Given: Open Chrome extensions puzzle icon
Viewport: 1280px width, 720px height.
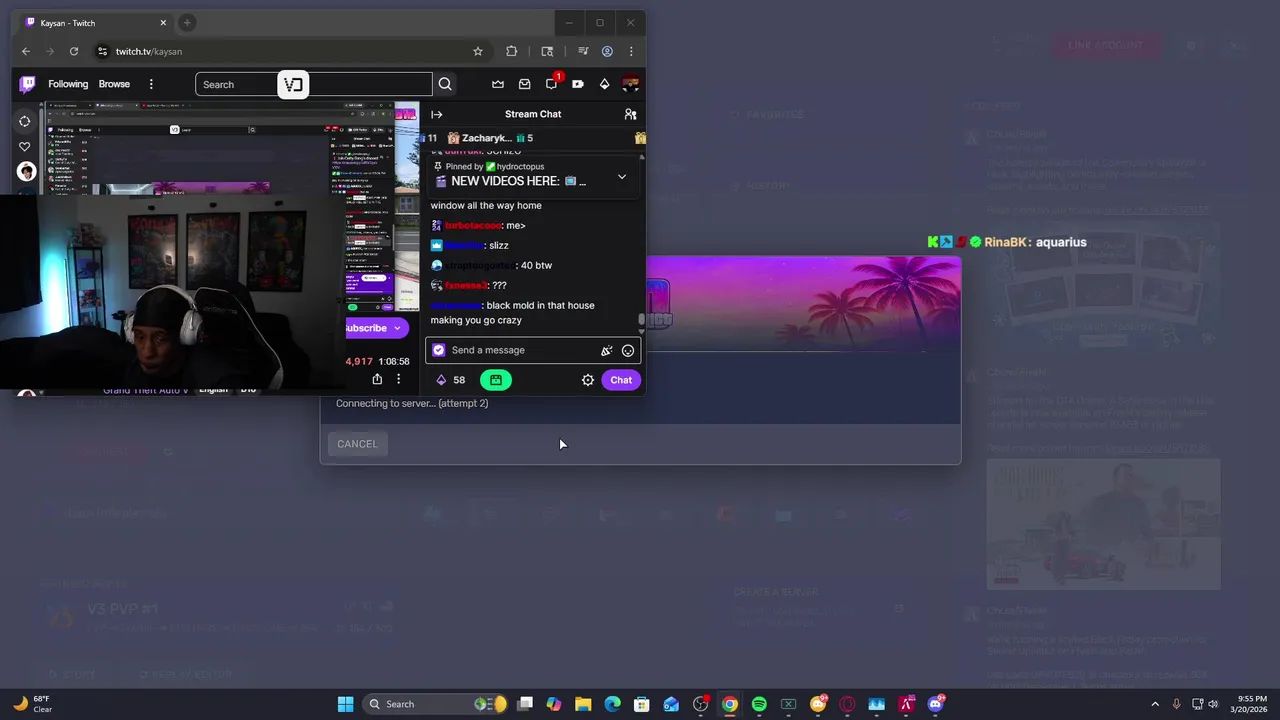Looking at the screenshot, I should [x=512, y=51].
